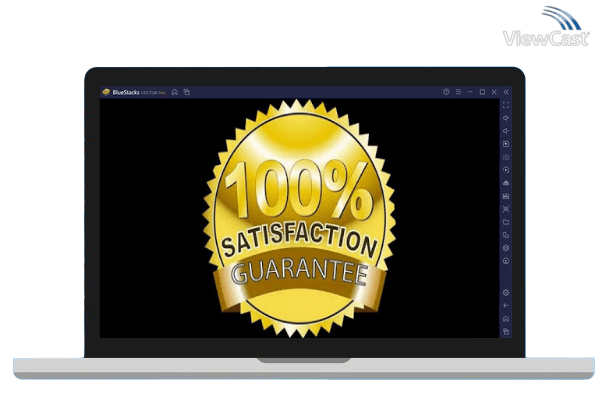Screen dimensions: 602x414
Task: Open Settings gear in the side toolbar
Action: 506,293
